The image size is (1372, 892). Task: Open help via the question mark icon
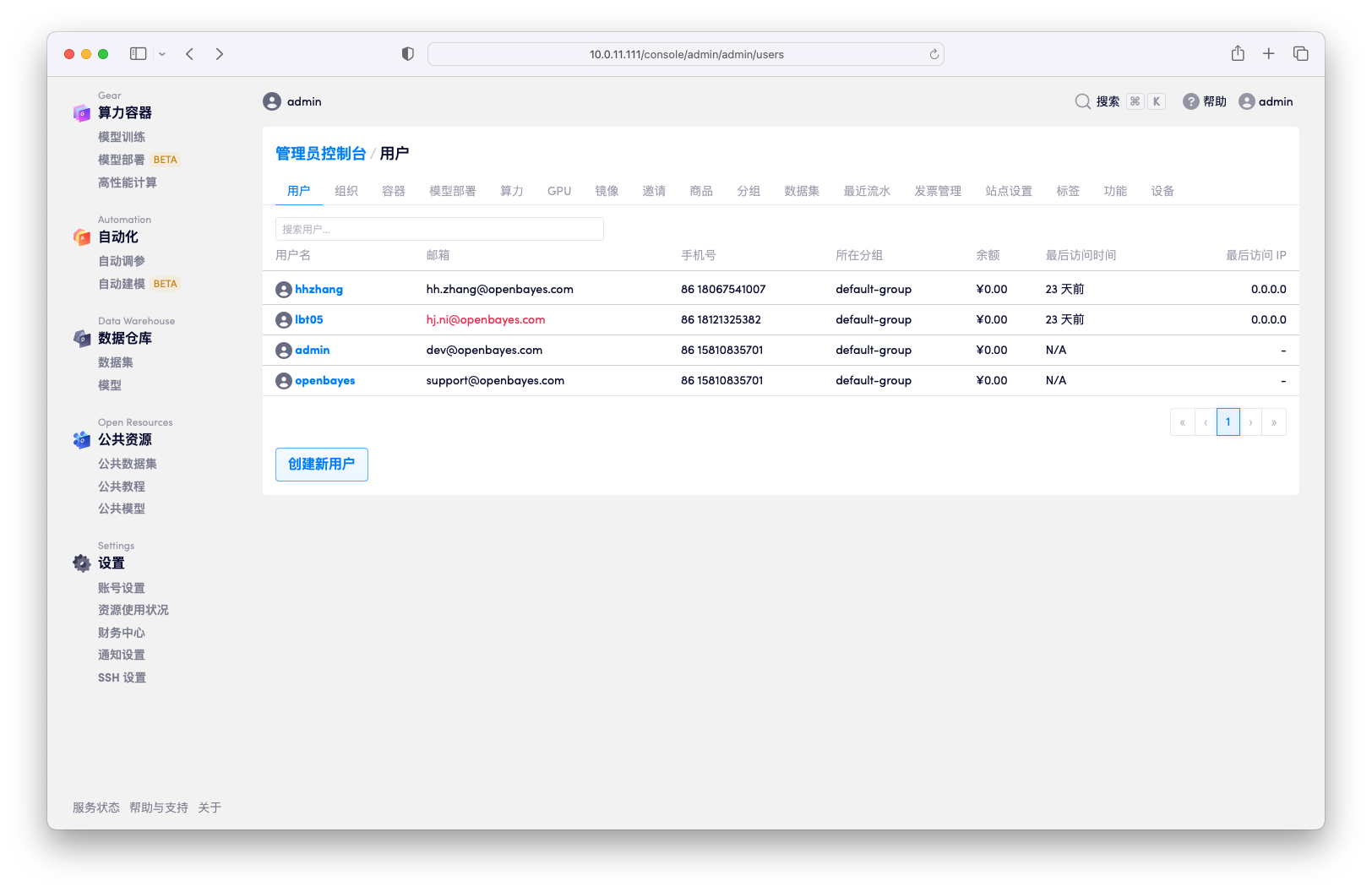tap(1190, 101)
